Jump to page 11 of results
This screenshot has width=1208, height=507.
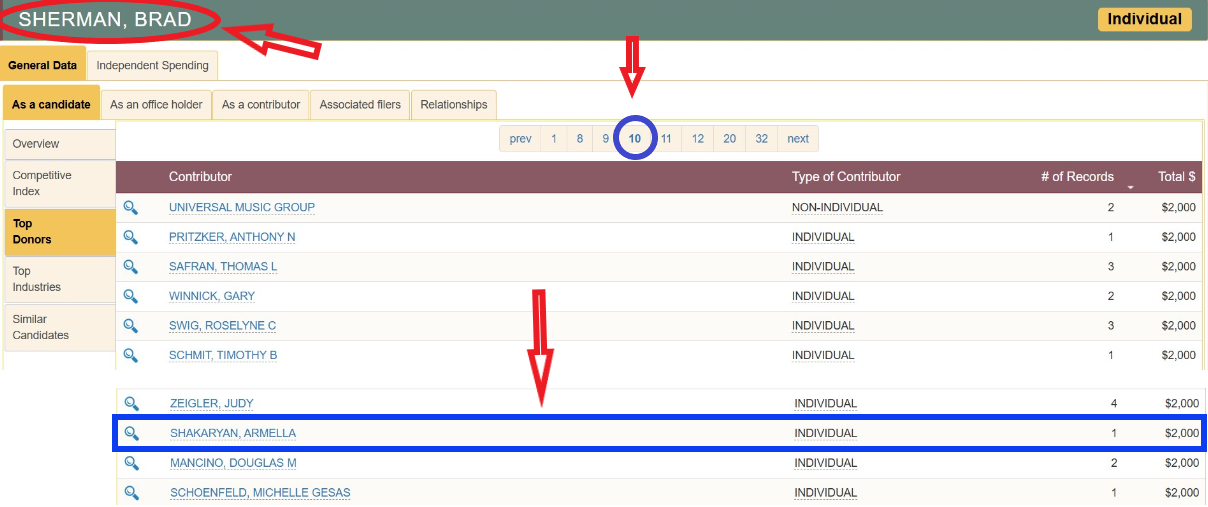[x=666, y=139]
